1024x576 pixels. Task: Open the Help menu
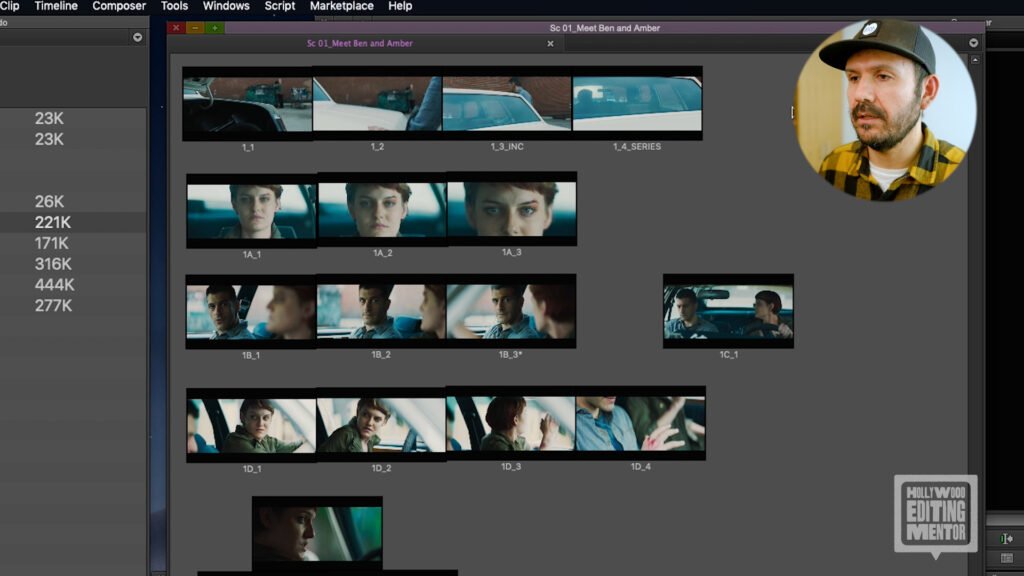tap(400, 6)
